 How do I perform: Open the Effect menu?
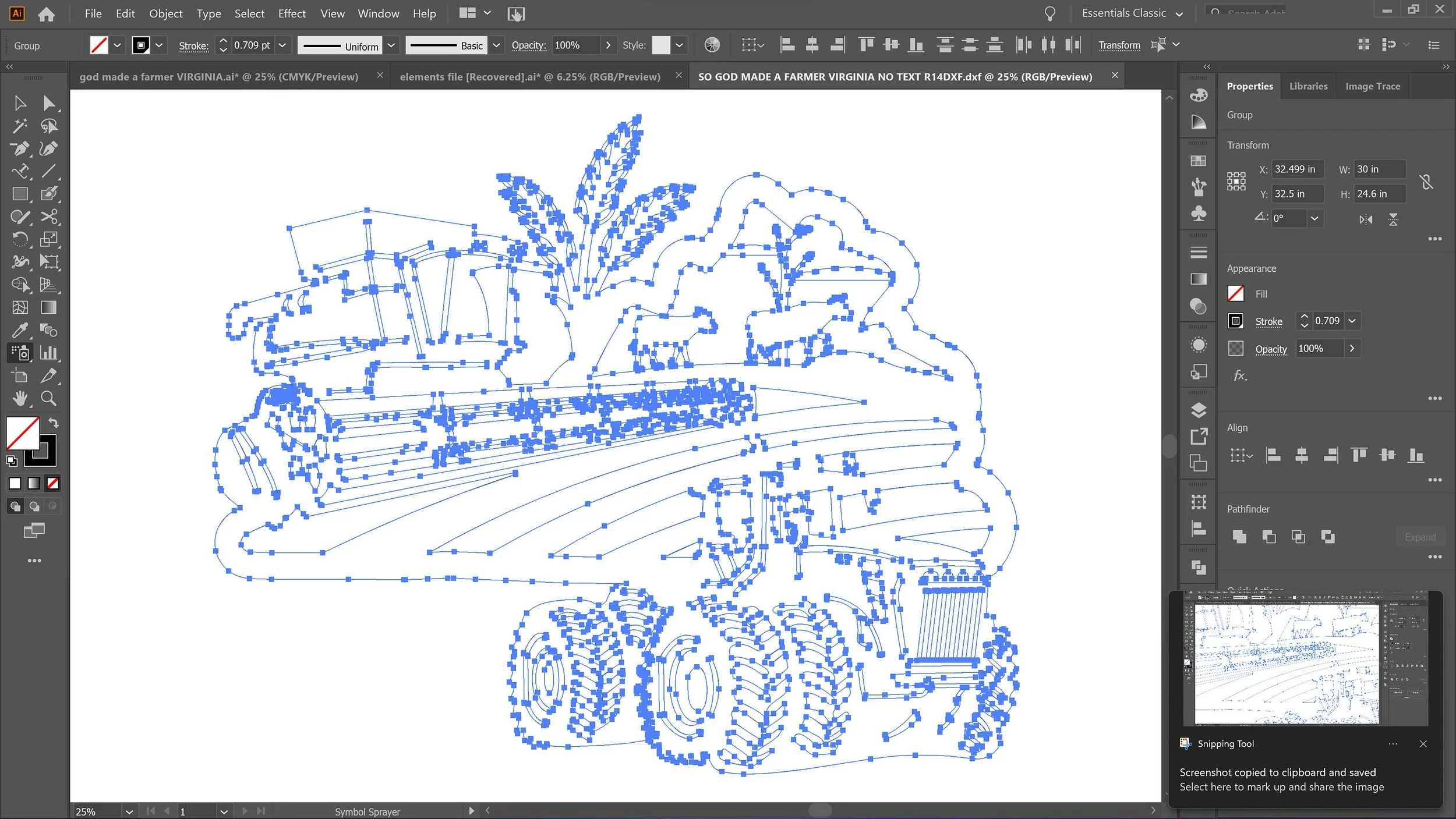click(291, 13)
